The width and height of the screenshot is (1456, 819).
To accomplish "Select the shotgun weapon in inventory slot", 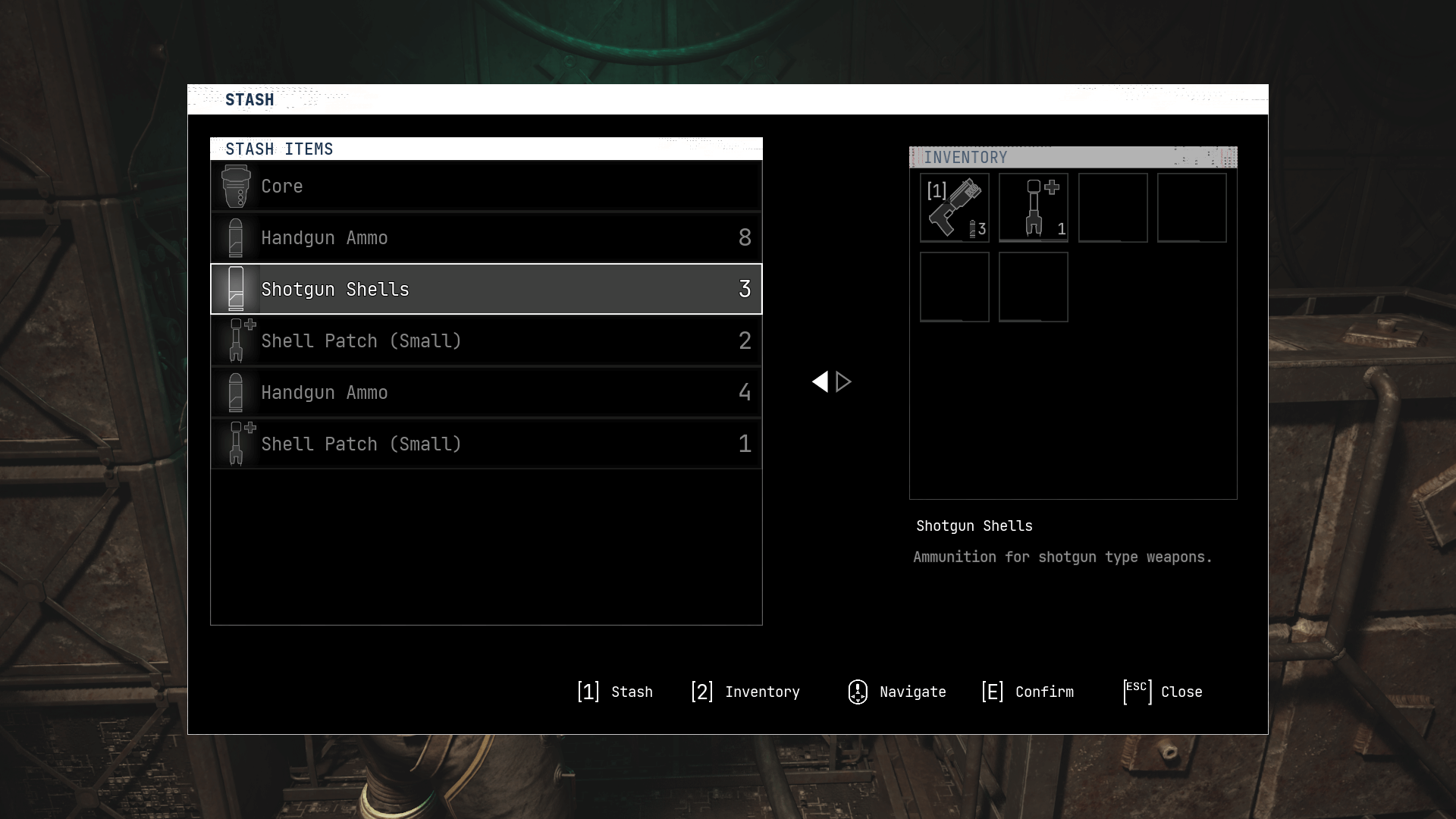I will click(955, 208).
